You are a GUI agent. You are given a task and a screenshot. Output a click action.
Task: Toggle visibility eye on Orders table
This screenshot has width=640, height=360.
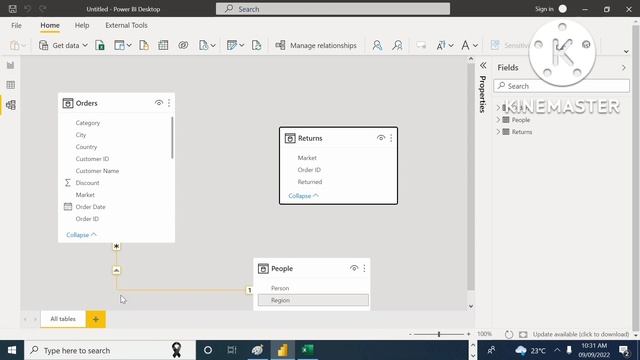[159, 103]
